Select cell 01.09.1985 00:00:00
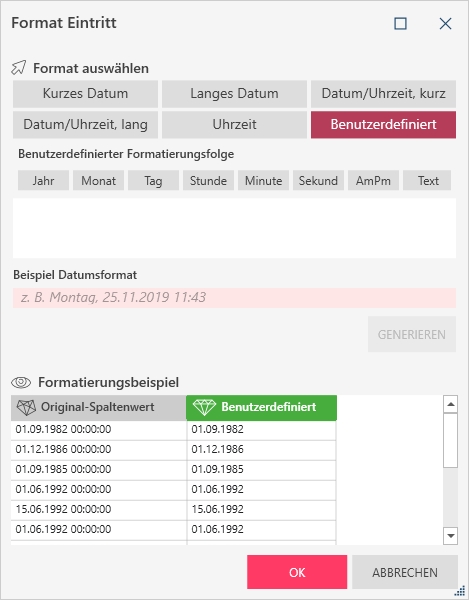The height and width of the screenshot is (600, 469). click(x=99, y=470)
